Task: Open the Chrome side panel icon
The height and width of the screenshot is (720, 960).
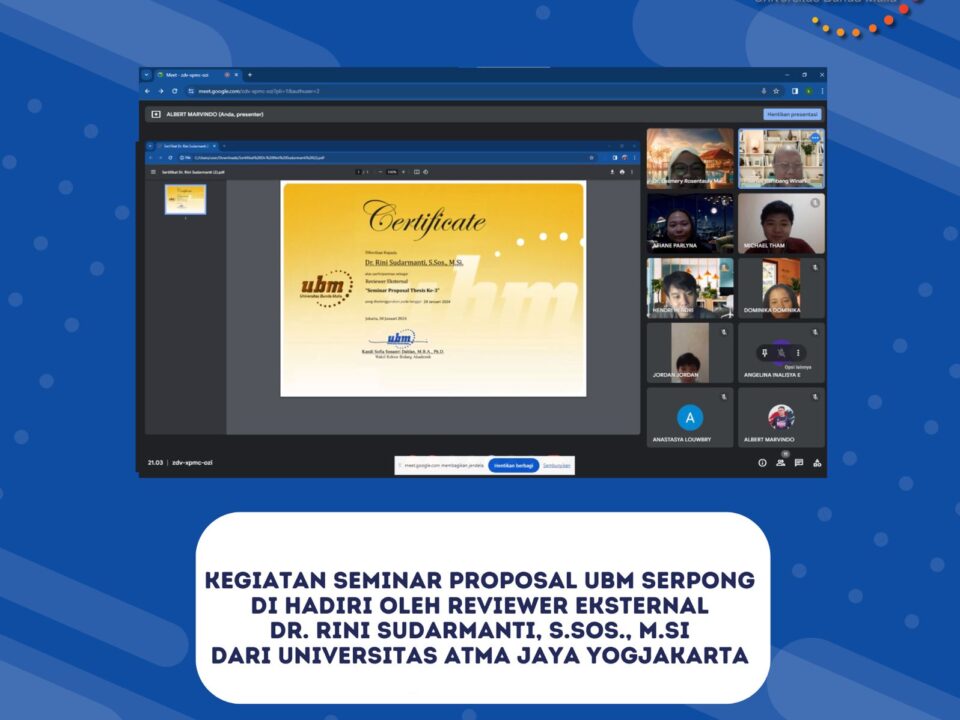Action: coord(795,91)
